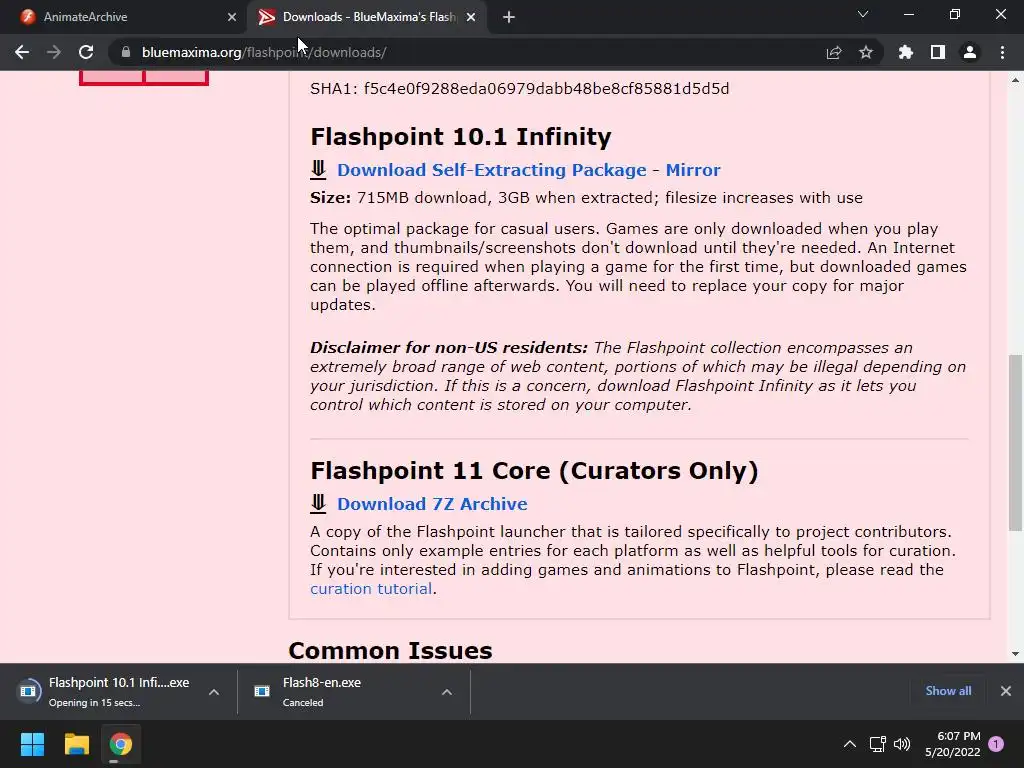This screenshot has width=1024, height=768.
Task: Click the Common Issues heading
Action: (390, 650)
